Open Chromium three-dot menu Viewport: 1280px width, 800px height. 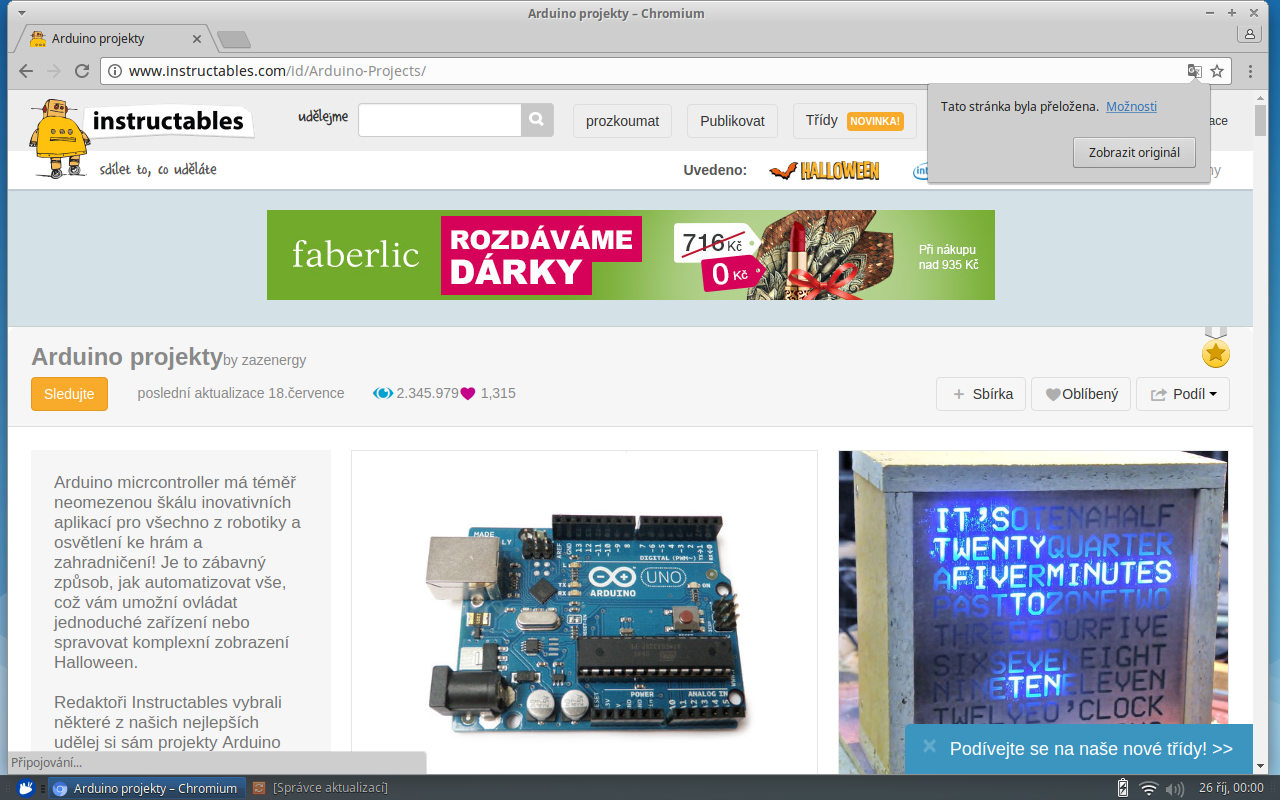(1250, 71)
